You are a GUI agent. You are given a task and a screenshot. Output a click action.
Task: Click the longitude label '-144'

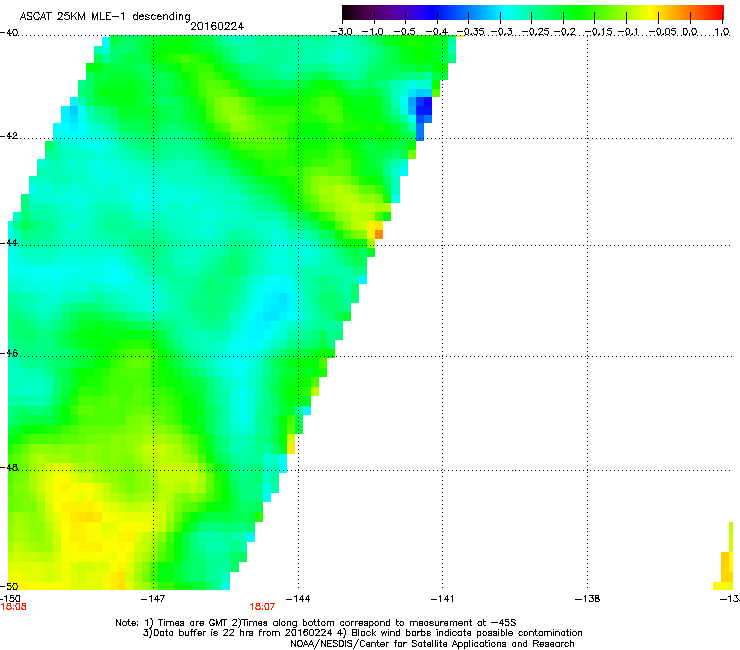tap(298, 599)
